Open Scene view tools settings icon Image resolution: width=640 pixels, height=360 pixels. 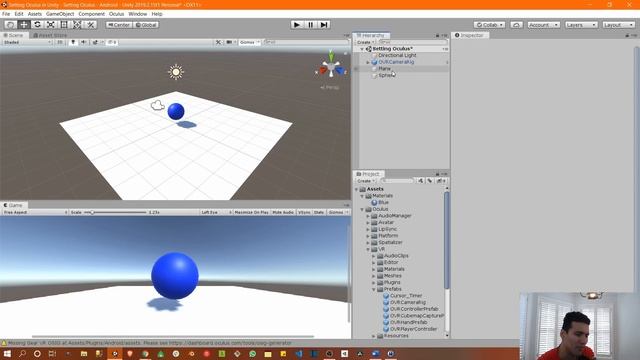coord(219,42)
